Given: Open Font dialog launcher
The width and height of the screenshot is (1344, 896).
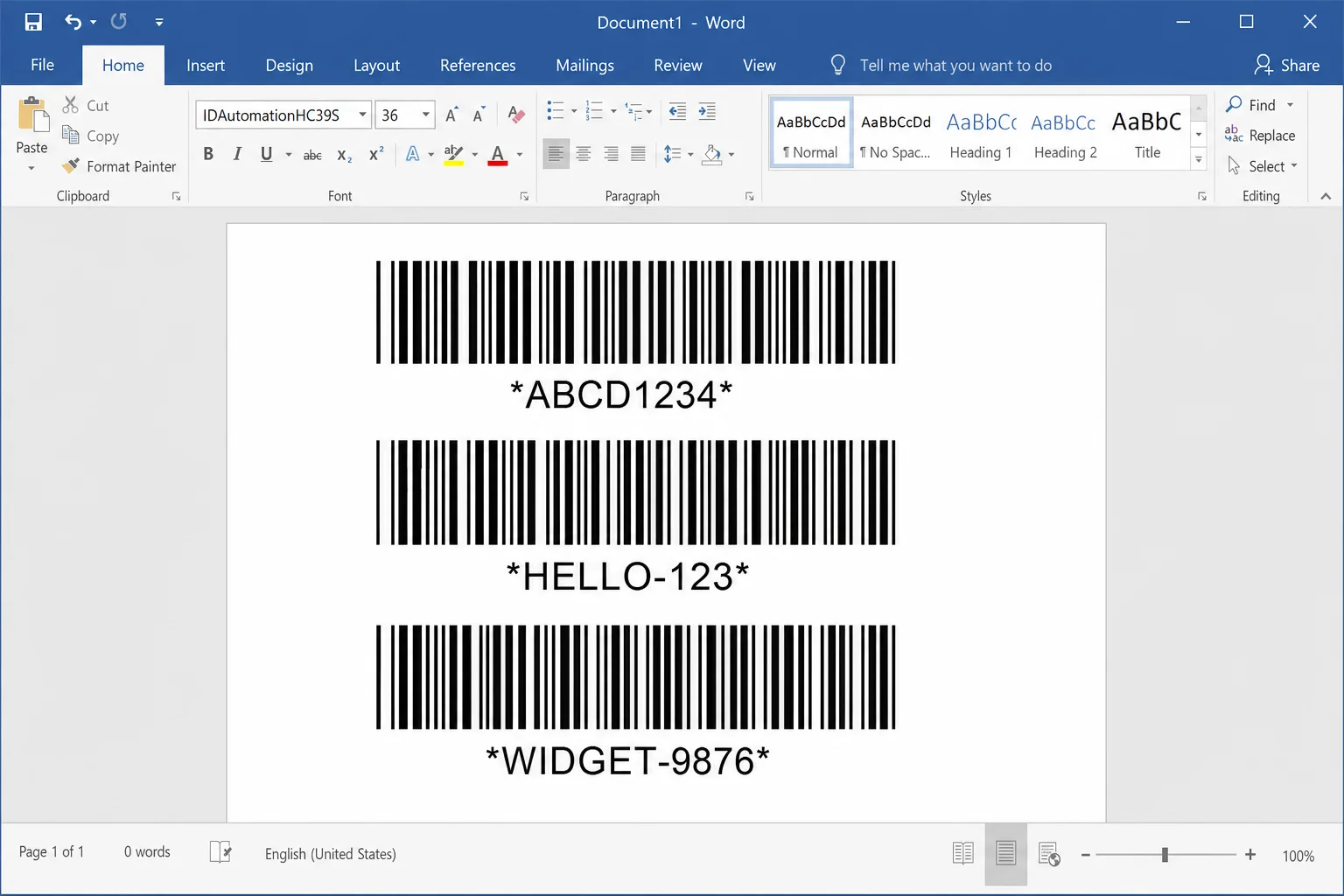Looking at the screenshot, I should tap(524, 197).
